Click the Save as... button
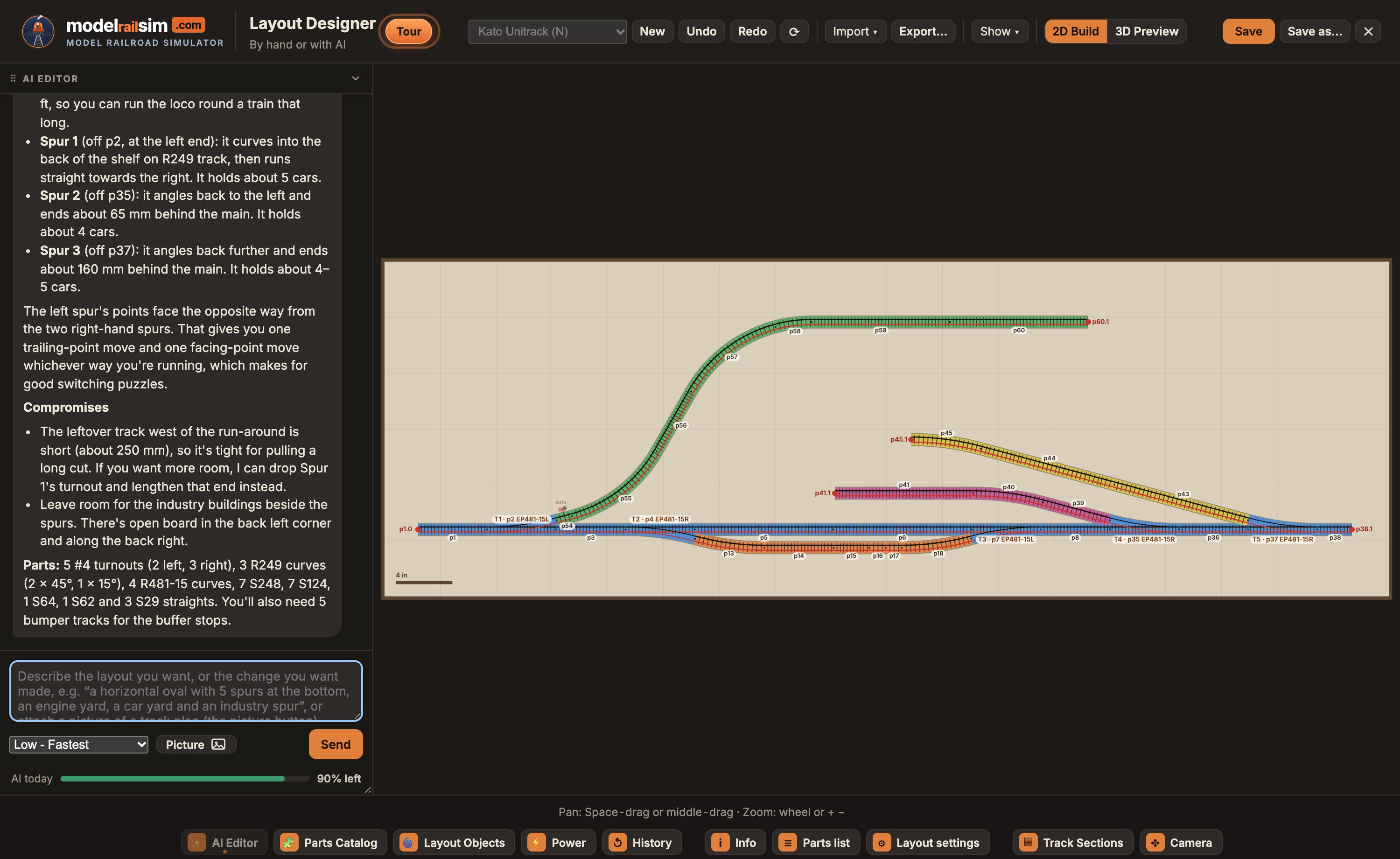 [1314, 31]
